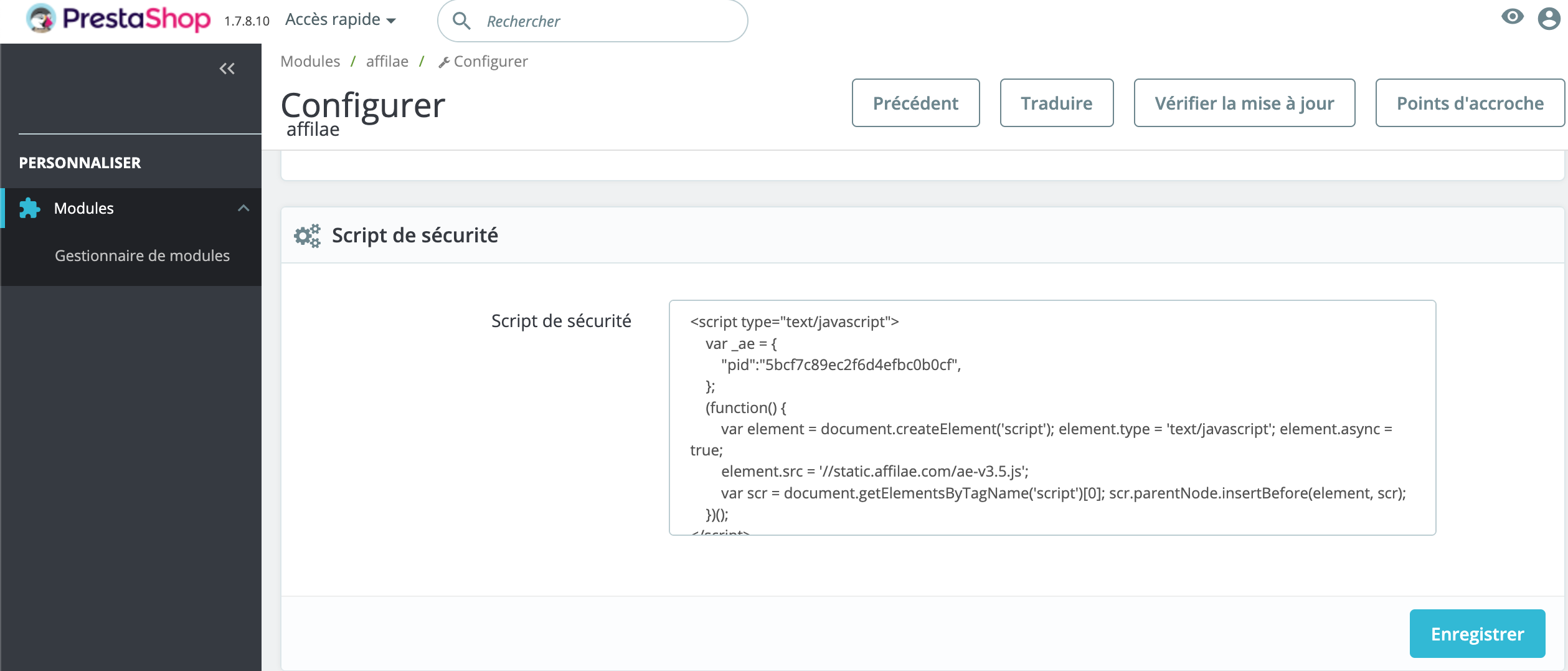Screen dimensions: 1568x671
Task: Collapse the Modules menu chevron
Action: point(243,208)
